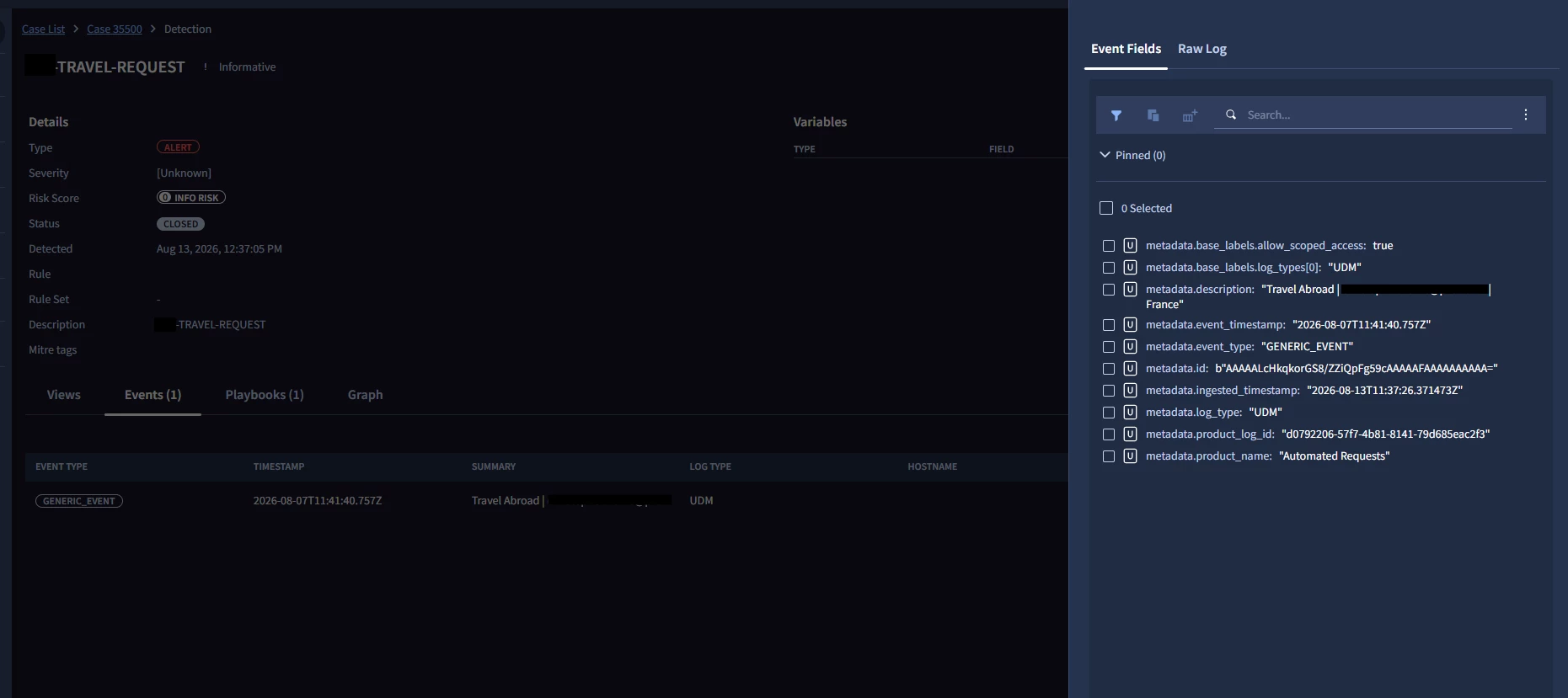Check the metadata.description checkbox
Screen dimensions: 1568x698
point(1109,290)
